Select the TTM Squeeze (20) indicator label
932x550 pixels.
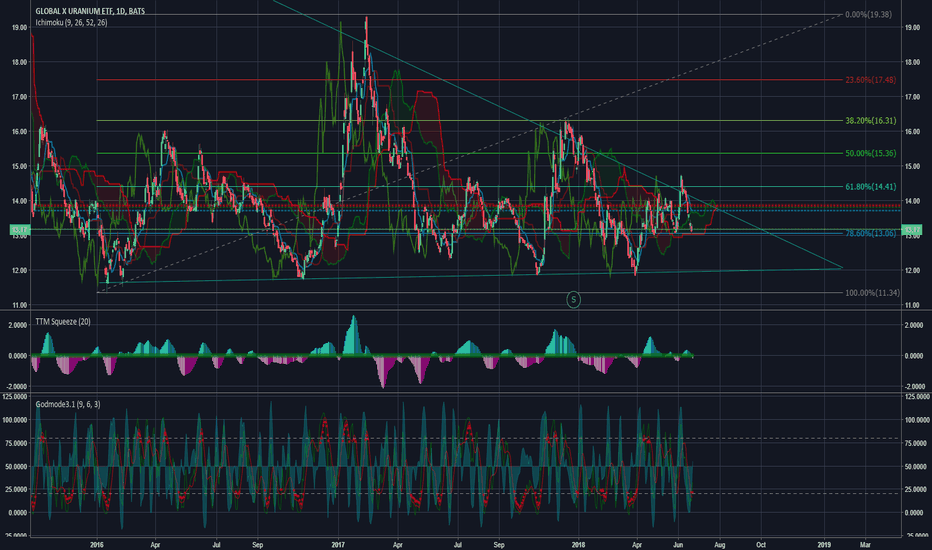pos(63,322)
